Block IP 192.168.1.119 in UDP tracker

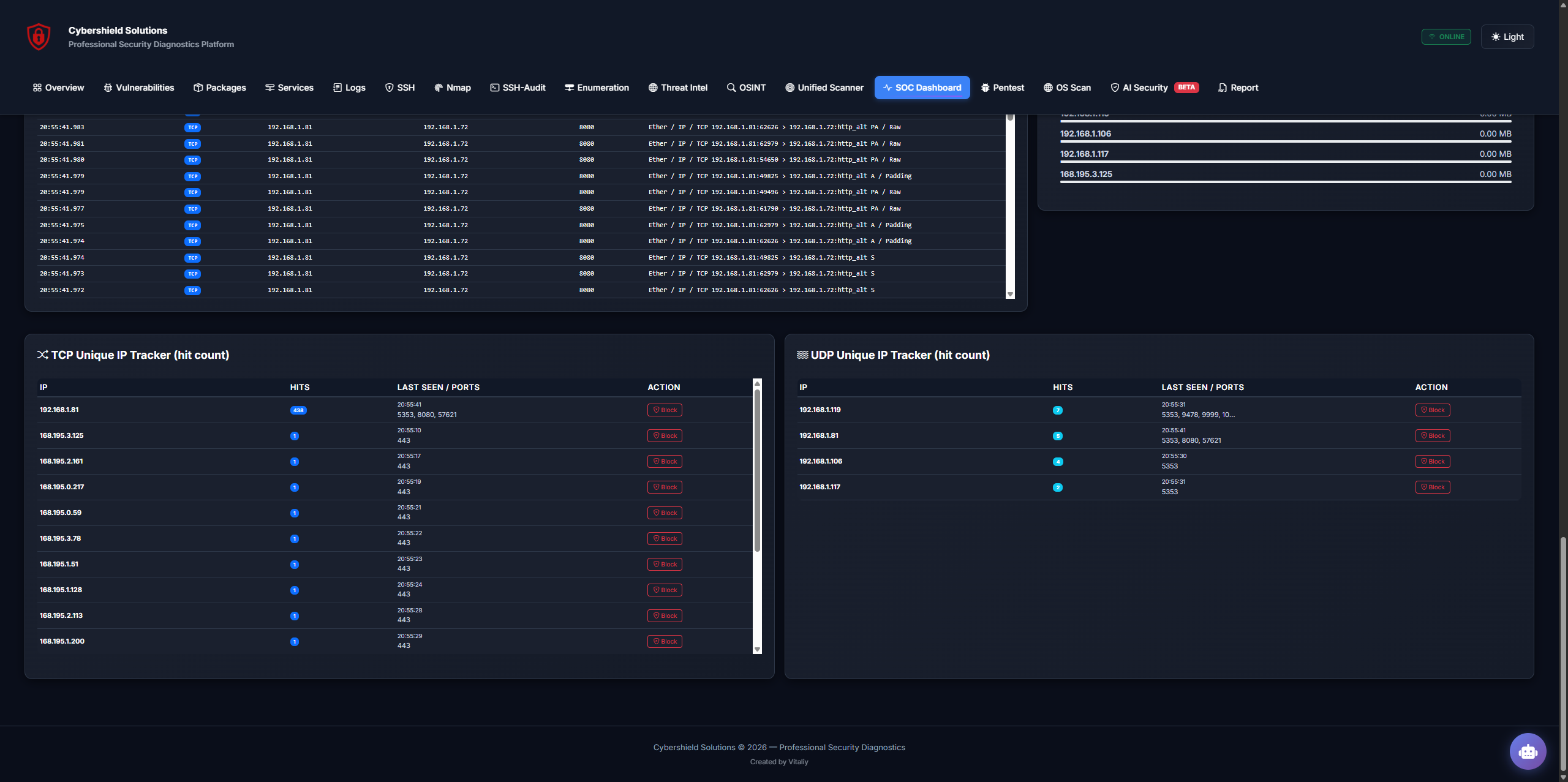tap(1432, 410)
